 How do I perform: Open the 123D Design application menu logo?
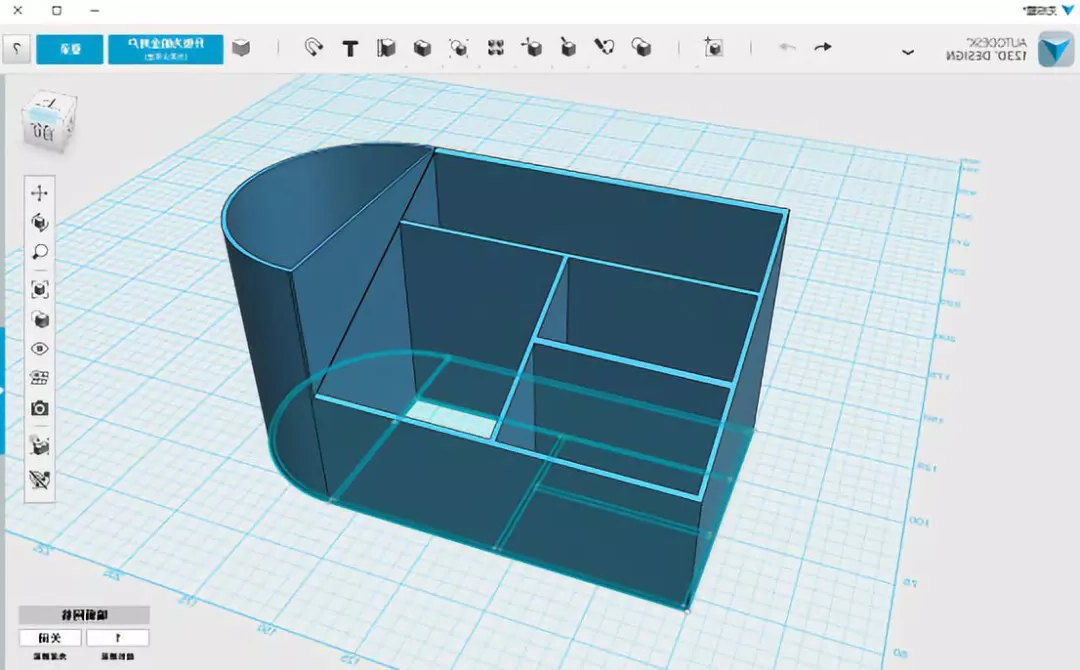tap(1056, 49)
